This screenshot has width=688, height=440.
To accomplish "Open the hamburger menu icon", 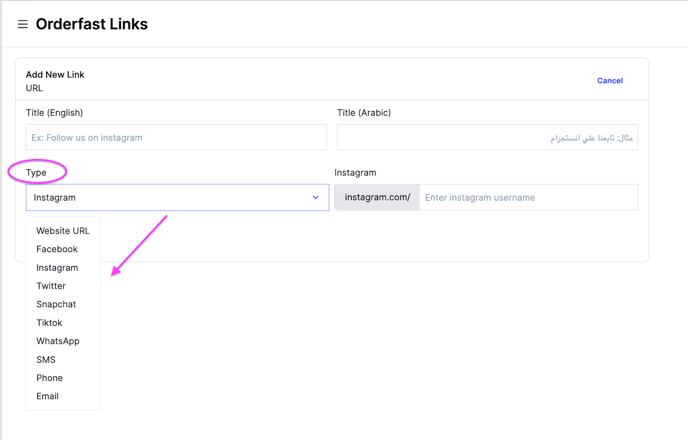I will [23, 24].
